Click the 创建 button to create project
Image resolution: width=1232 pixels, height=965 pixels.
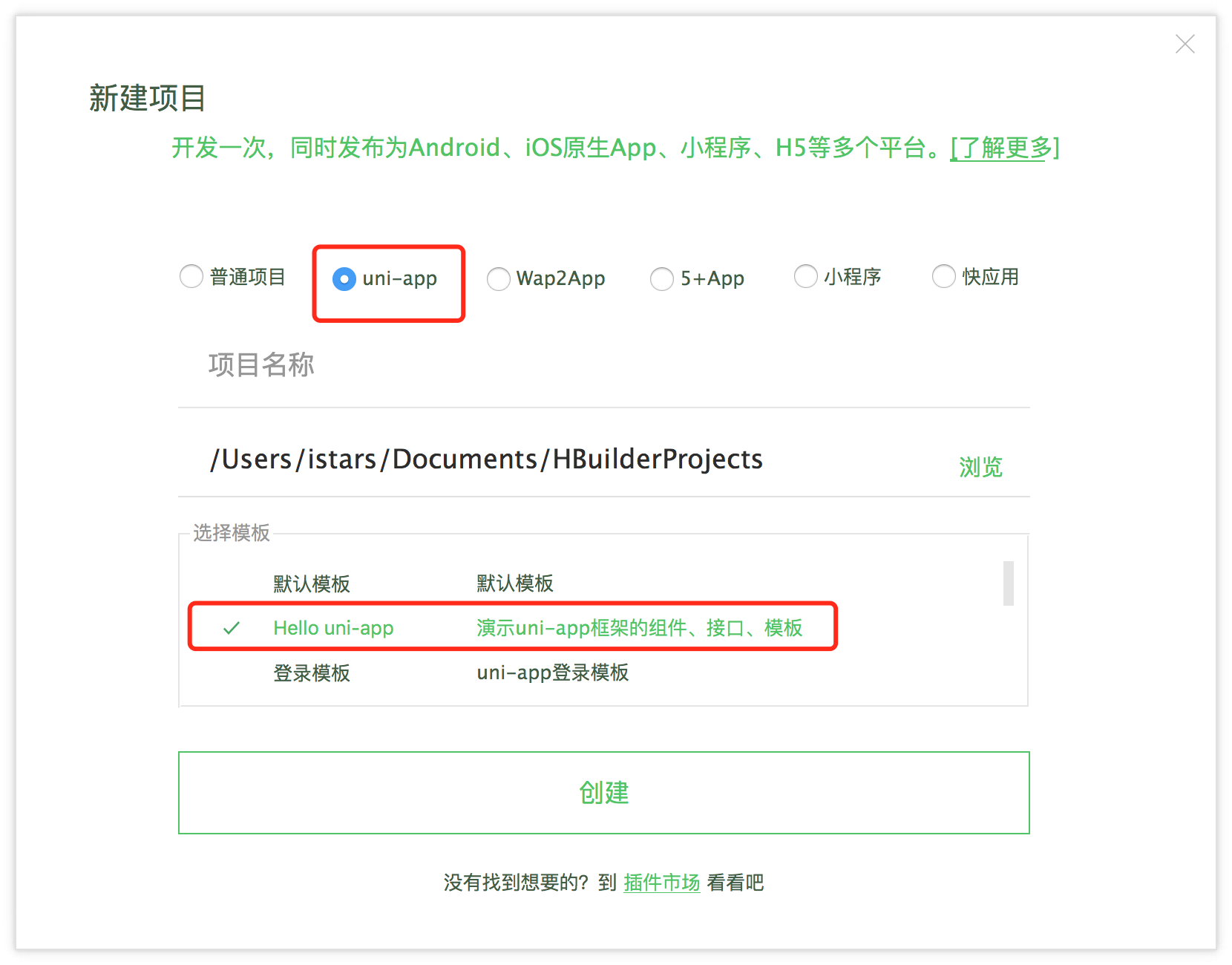pos(603,793)
